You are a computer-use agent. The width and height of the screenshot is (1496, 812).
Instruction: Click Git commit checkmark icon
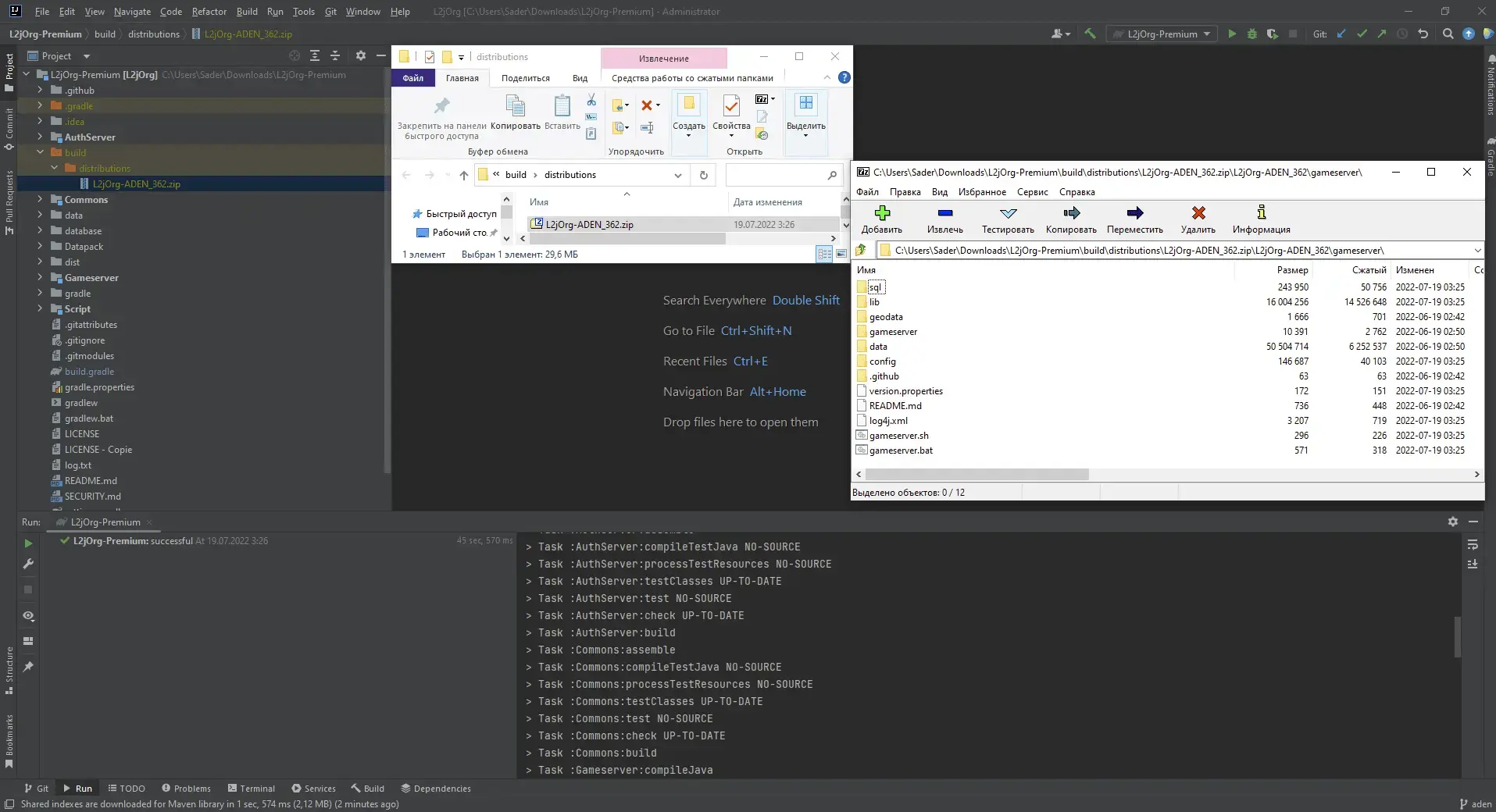click(x=1362, y=34)
